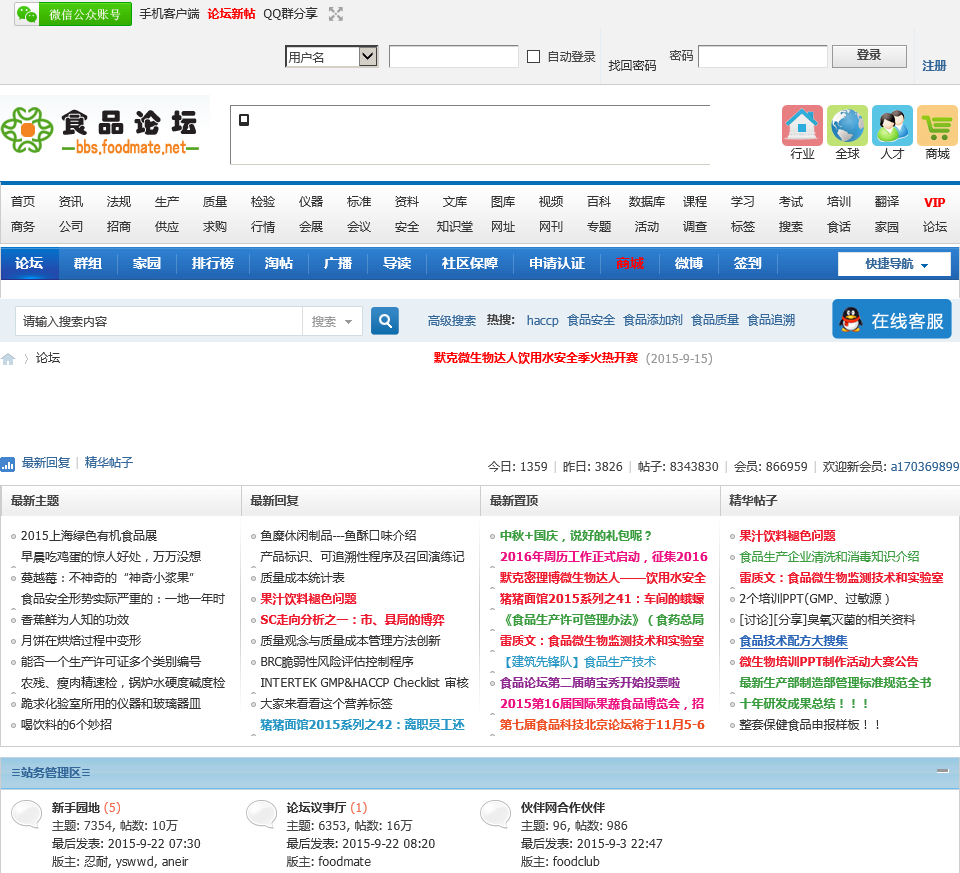Open the 用户名 login type dropdown
Image resolution: width=960 pixels, height=873 pixels.
[x=331, y=57]
